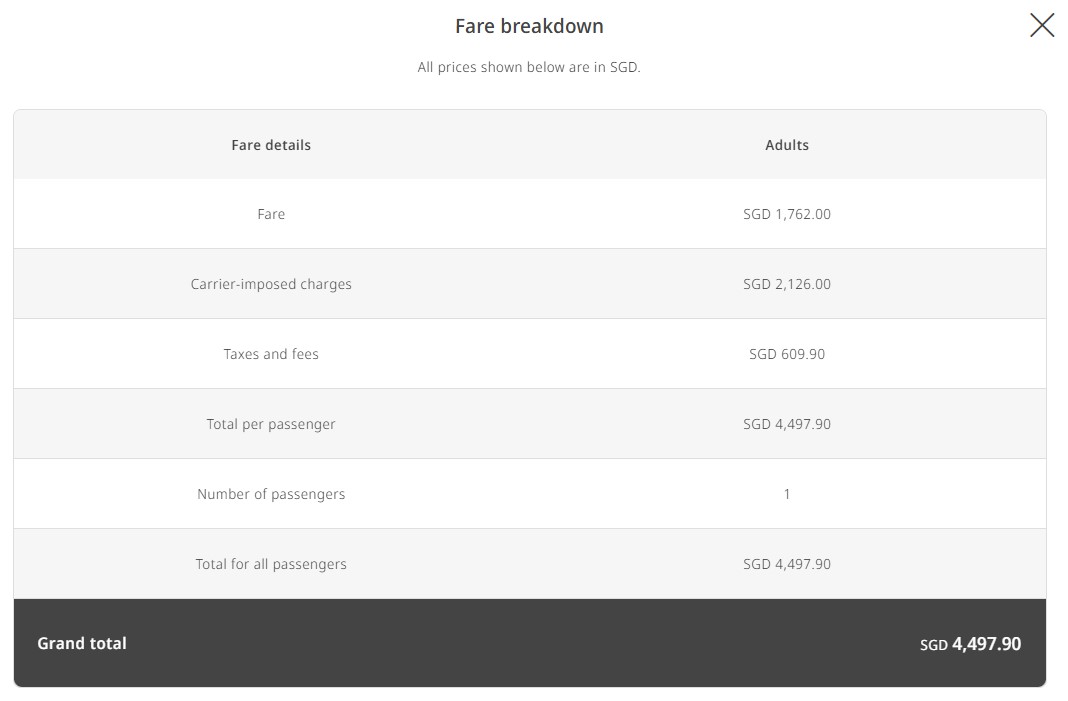The image size is (1068, 701).
Task: Close the Fare breakdown dialog
Action: [1041, 25]
